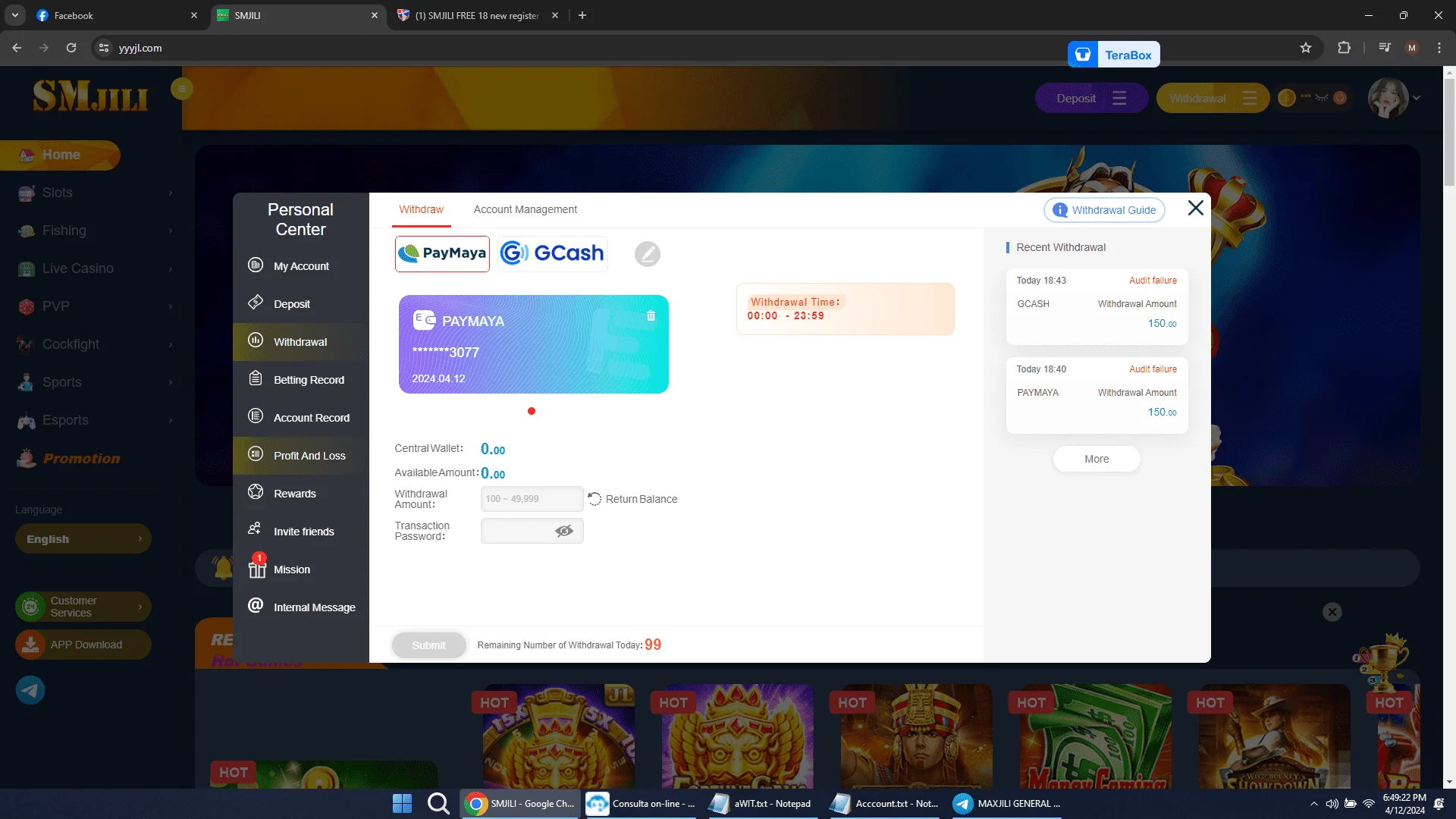Switch to Account Management tab
This screenshot has height=819, width=1456.
pyautogui.click(x=525, y=209)
